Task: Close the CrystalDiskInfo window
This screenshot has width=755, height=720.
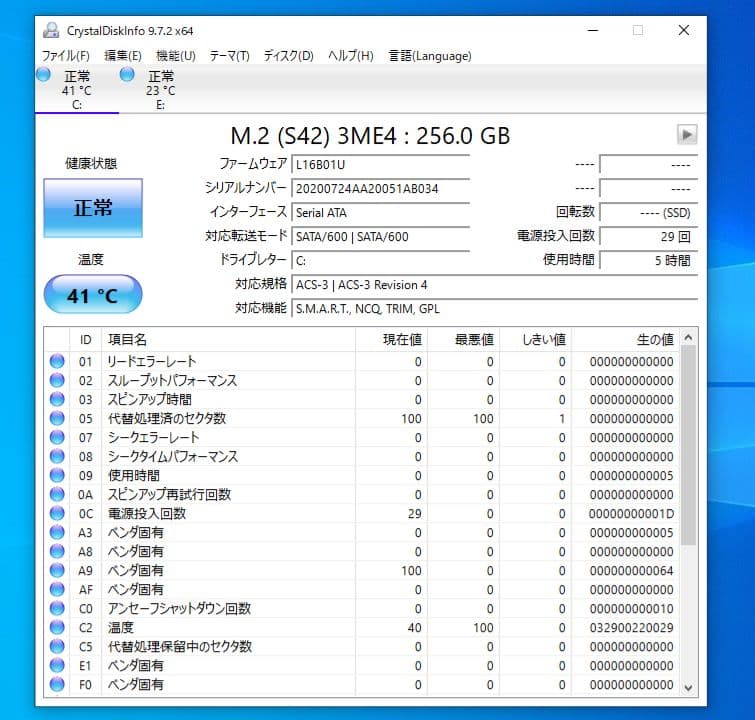Action: click(x=683, y=30)
